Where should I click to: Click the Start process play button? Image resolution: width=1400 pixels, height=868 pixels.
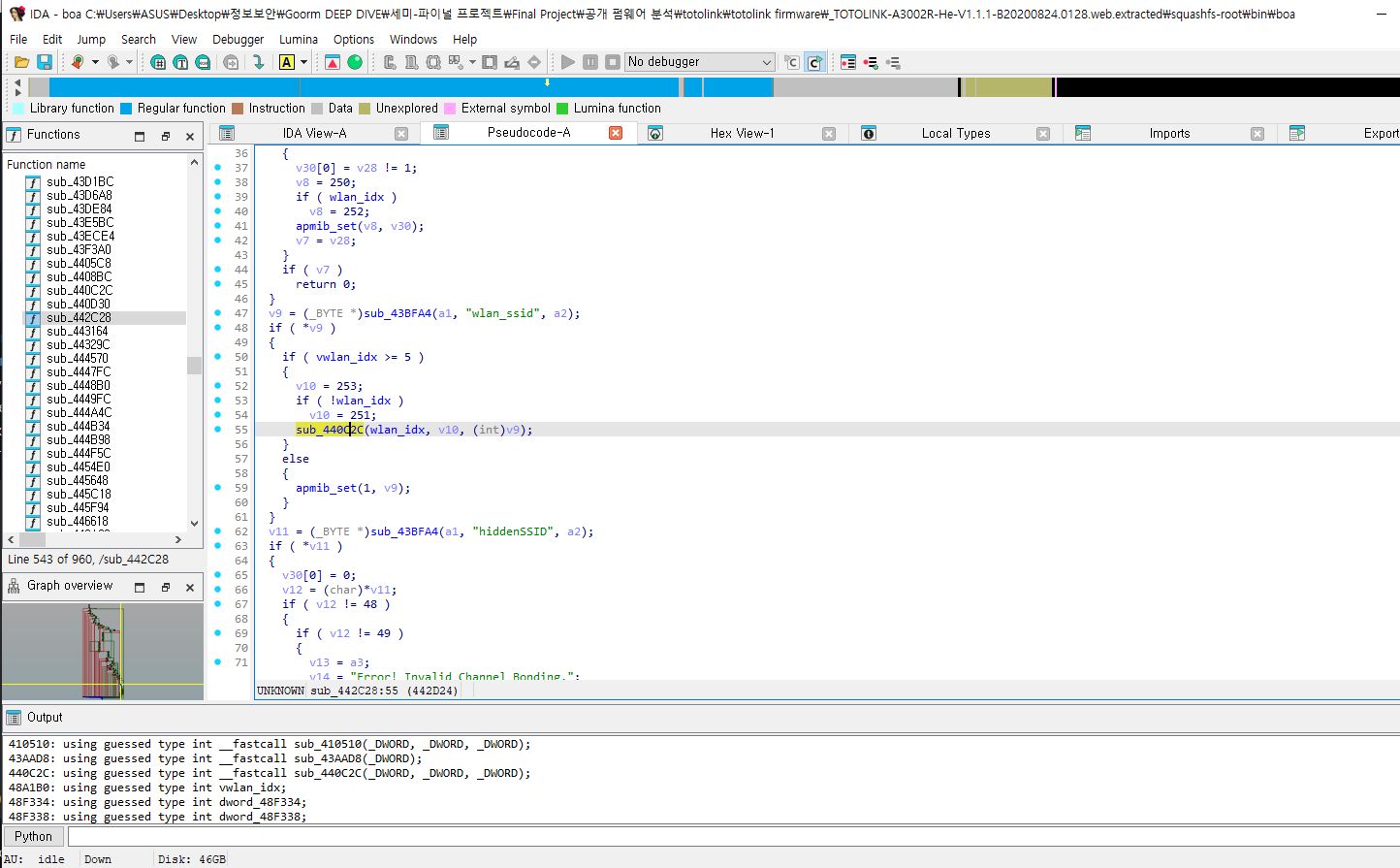pos(568,62)
